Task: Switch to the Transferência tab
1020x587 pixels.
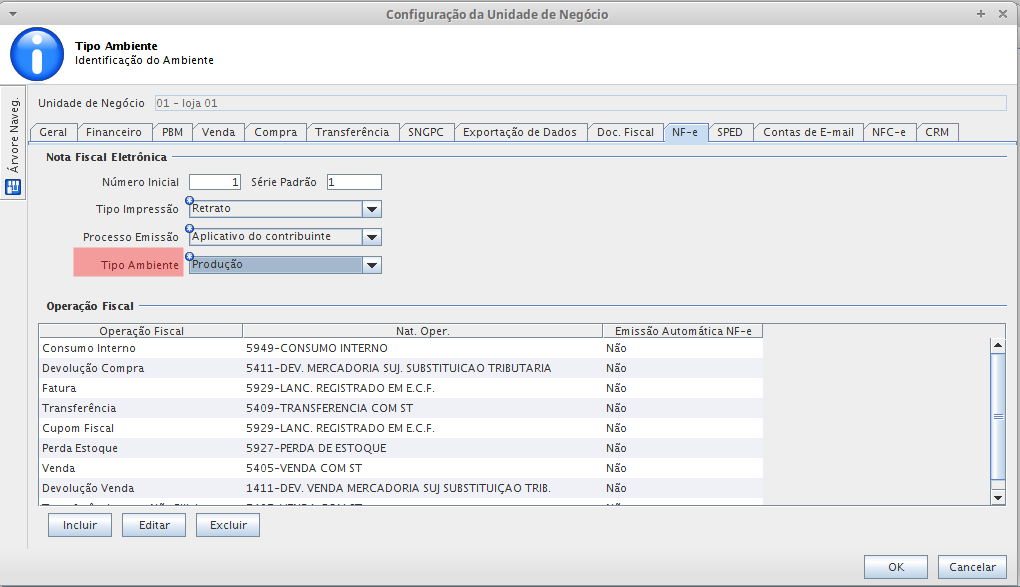Action: (x=353, y=132)
